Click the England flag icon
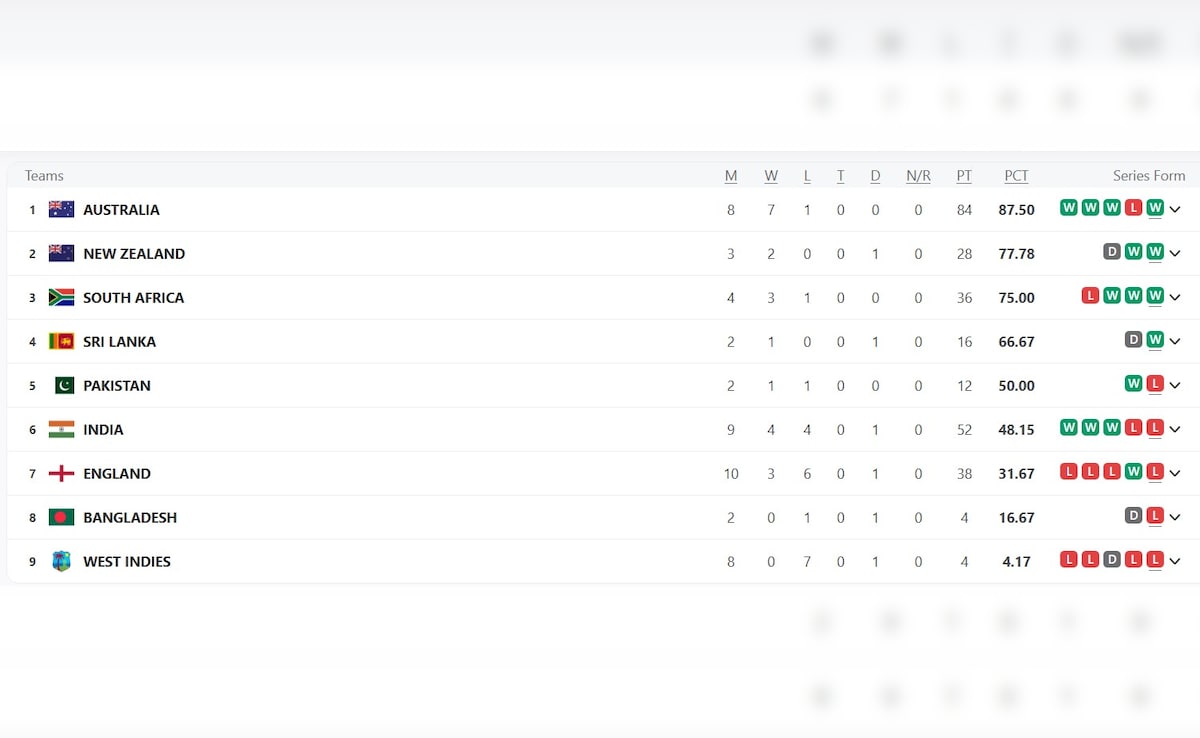 (61, 473)
